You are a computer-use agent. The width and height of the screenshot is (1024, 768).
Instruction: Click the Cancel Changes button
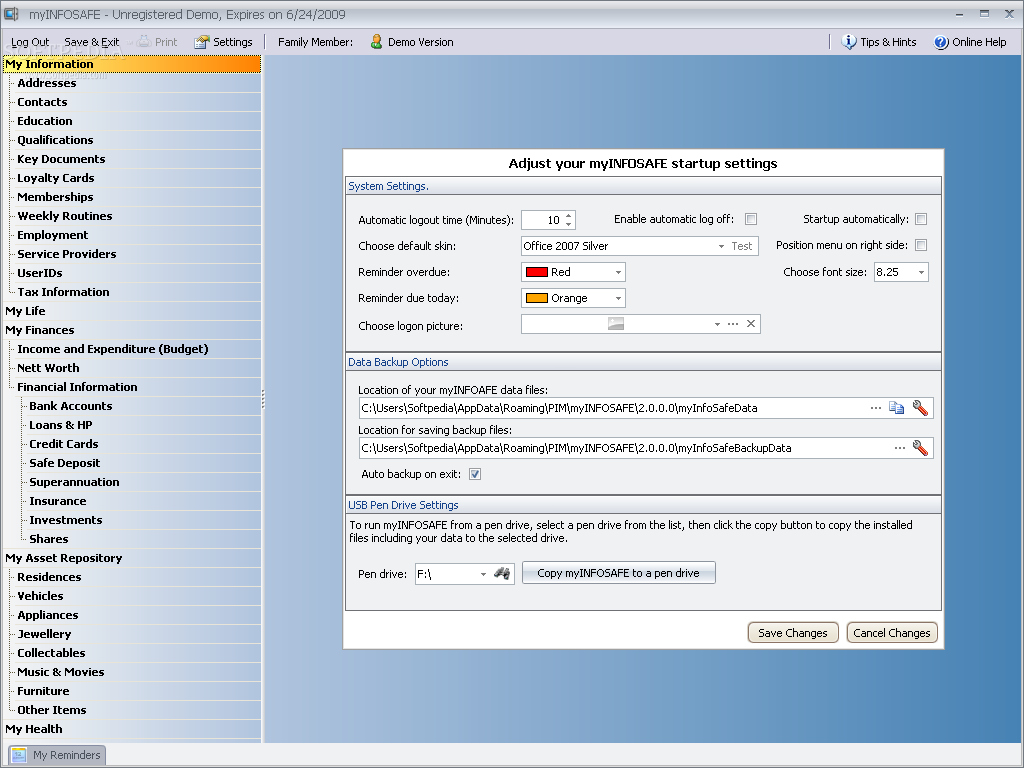point(891,633)
